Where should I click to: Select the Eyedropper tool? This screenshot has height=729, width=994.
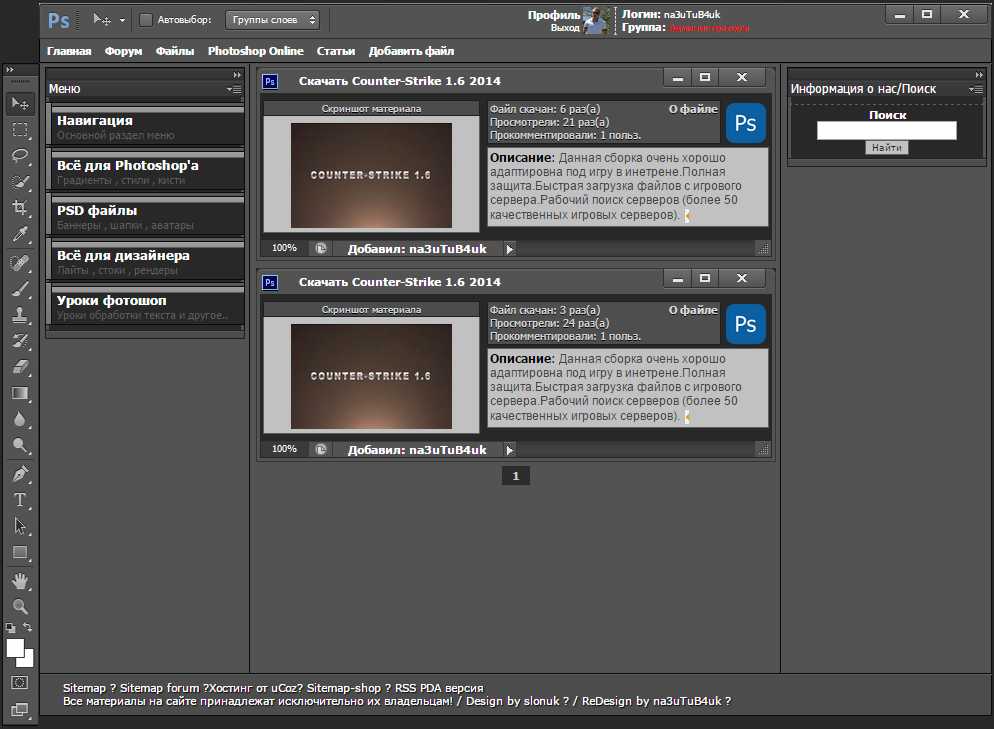(x=20, y=233)
